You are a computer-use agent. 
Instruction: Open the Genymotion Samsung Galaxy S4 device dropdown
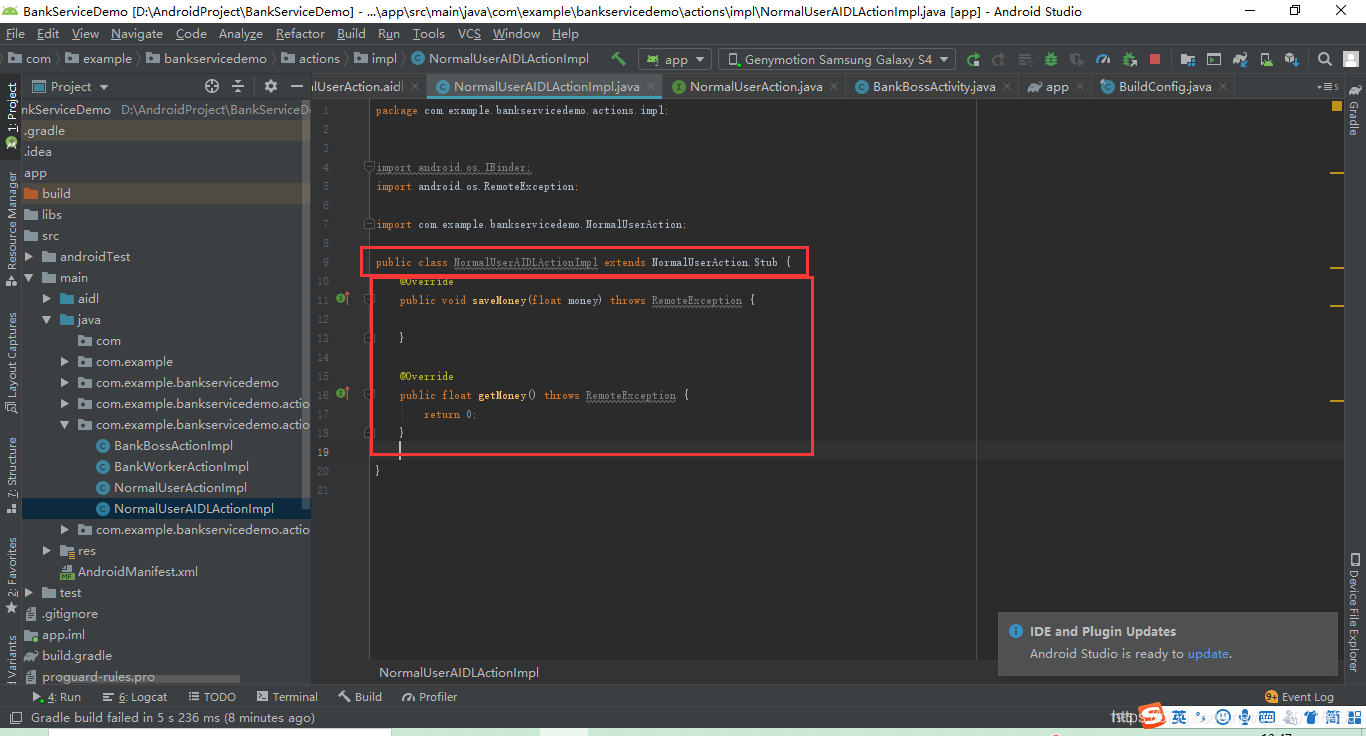pyautogui.click(x=837, y=59)
